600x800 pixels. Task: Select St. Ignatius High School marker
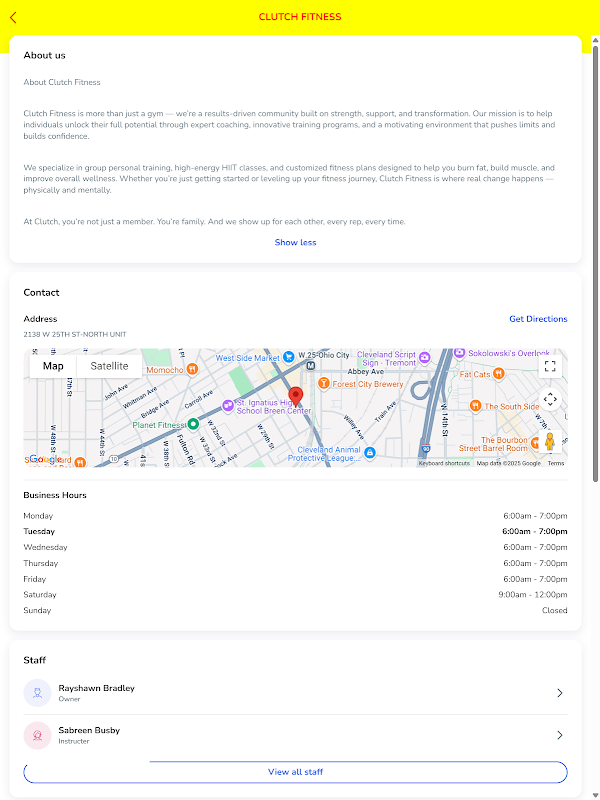click(x=228, y=406)
